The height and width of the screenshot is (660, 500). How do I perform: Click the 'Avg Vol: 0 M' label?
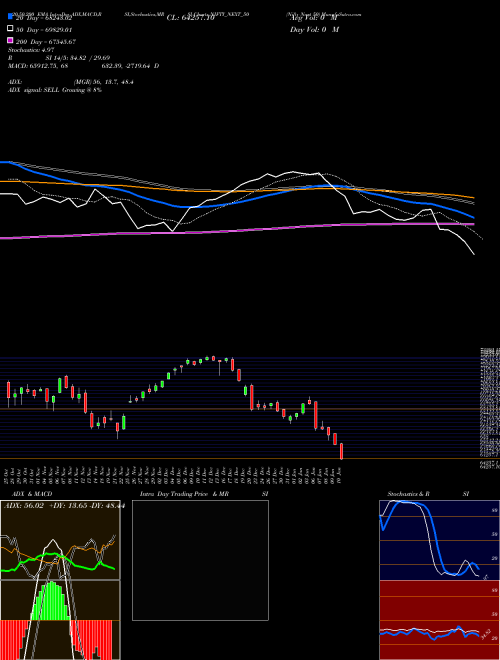(314, 18)
